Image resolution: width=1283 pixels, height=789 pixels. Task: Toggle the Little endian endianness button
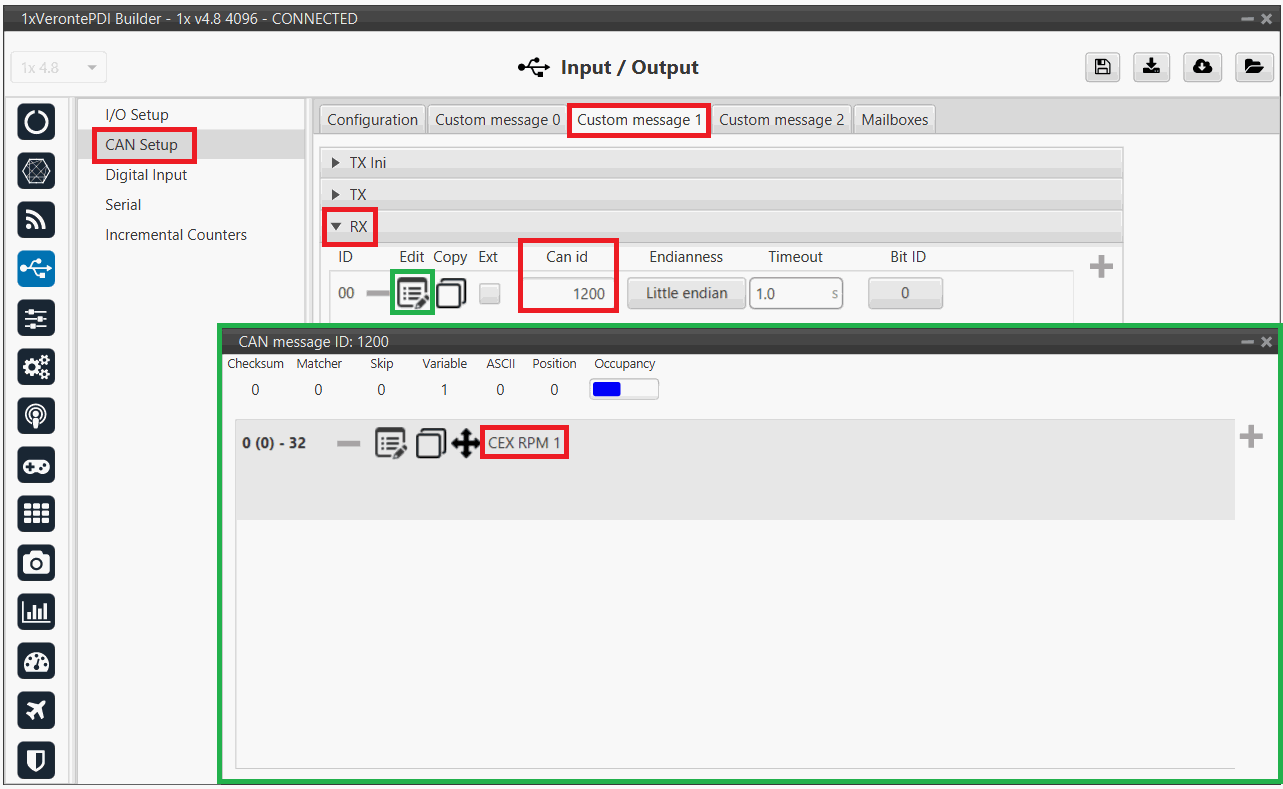[686, 293]
